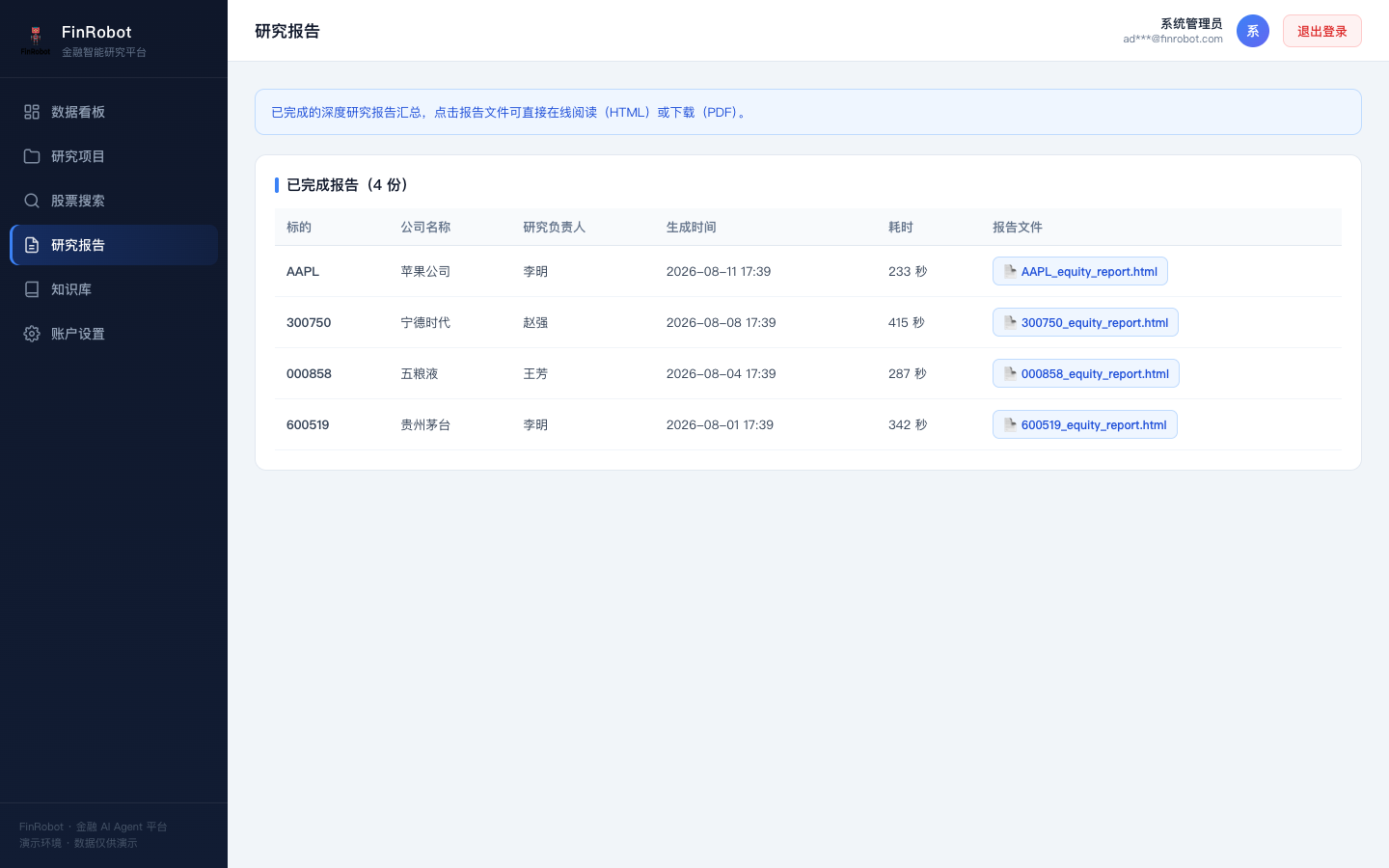Click the 研究负责人 column header
This screenshot has width=1389, height=868.
tap(554, 227)
